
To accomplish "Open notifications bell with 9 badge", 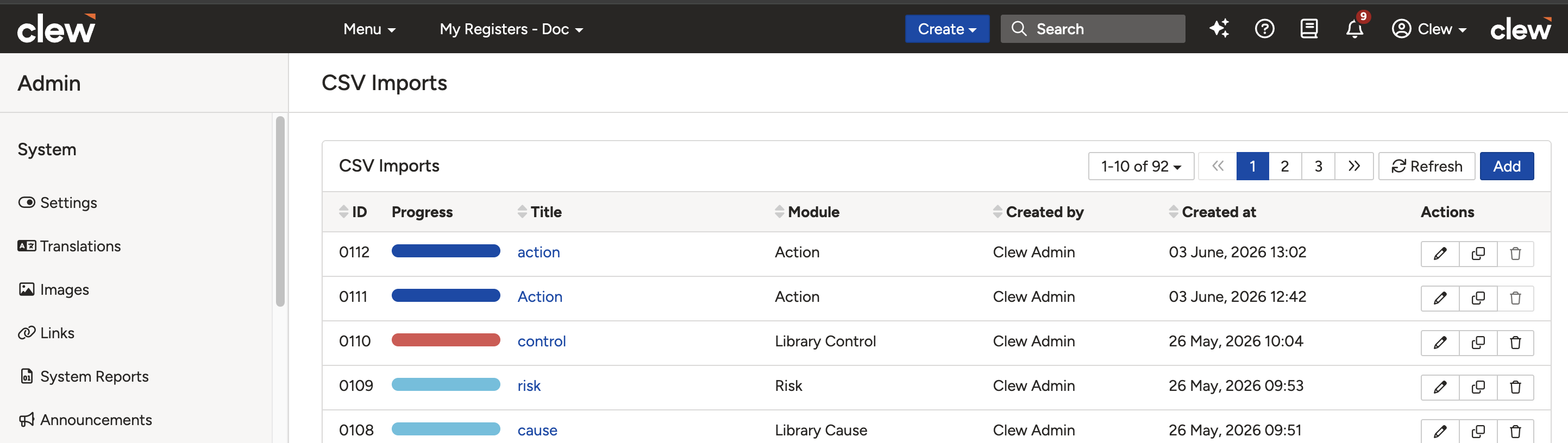I will (x=1354, y=29).
